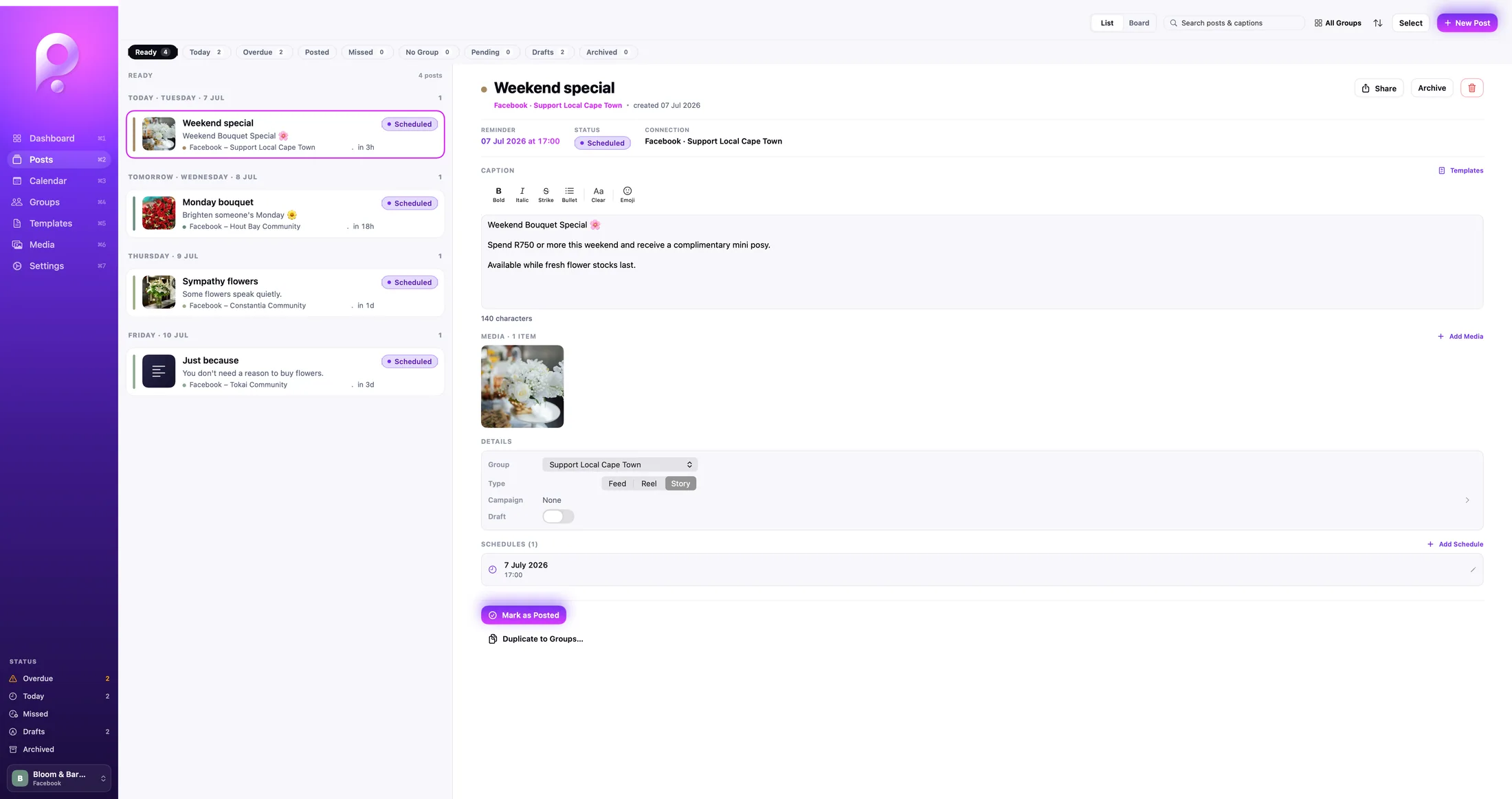Click the red trash delete icon
The width and height of the screenshot is (1512, 799).
tap(1471, 88)
